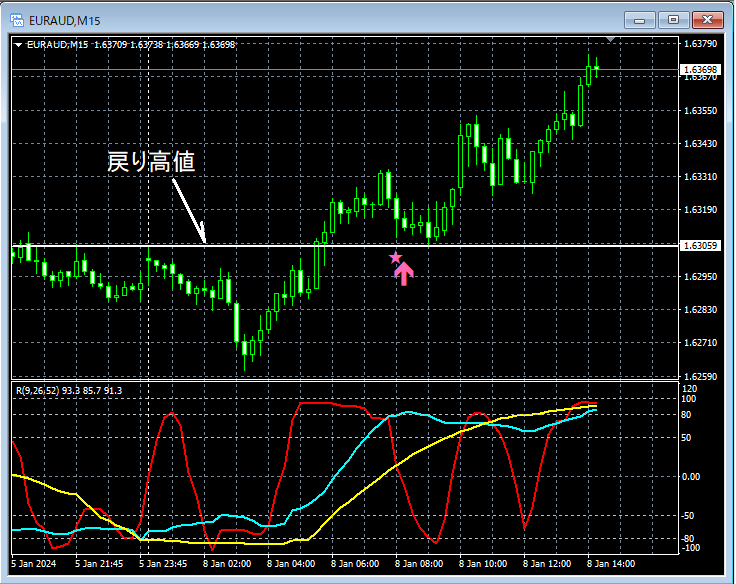Select the pink up arrow signal

[x=404, y=274]
